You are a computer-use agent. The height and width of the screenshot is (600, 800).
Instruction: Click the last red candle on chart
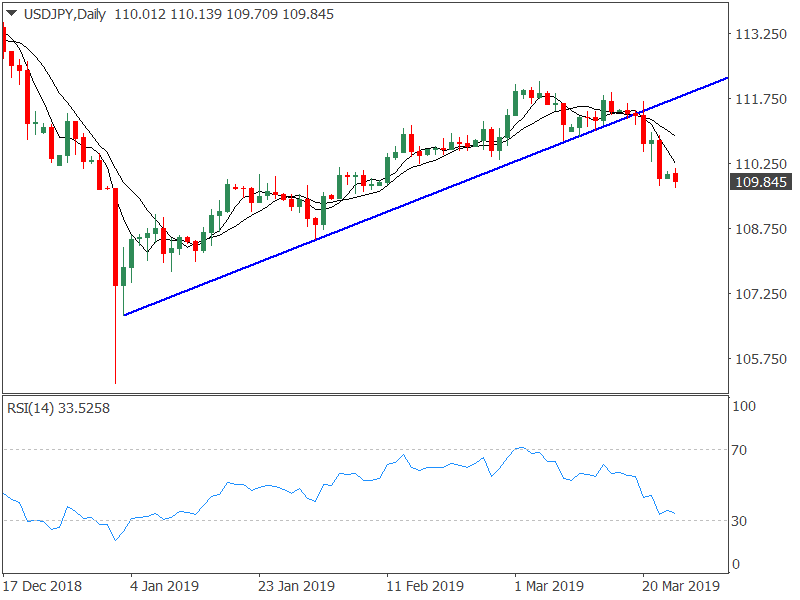676,178
